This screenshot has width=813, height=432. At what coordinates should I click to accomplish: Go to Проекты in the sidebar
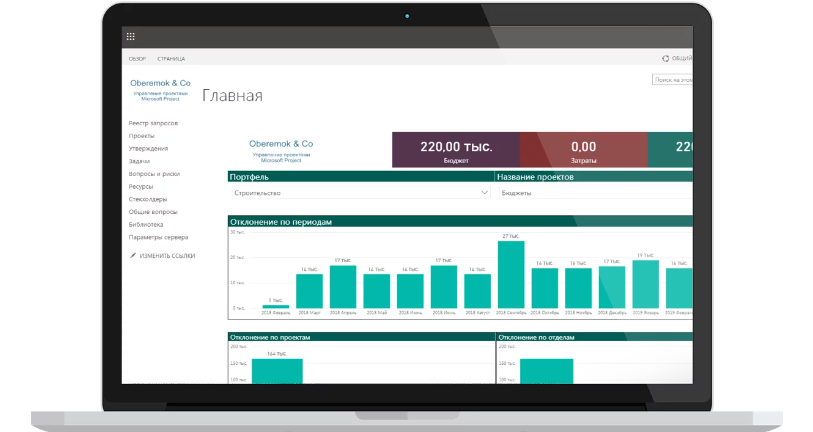142,136
